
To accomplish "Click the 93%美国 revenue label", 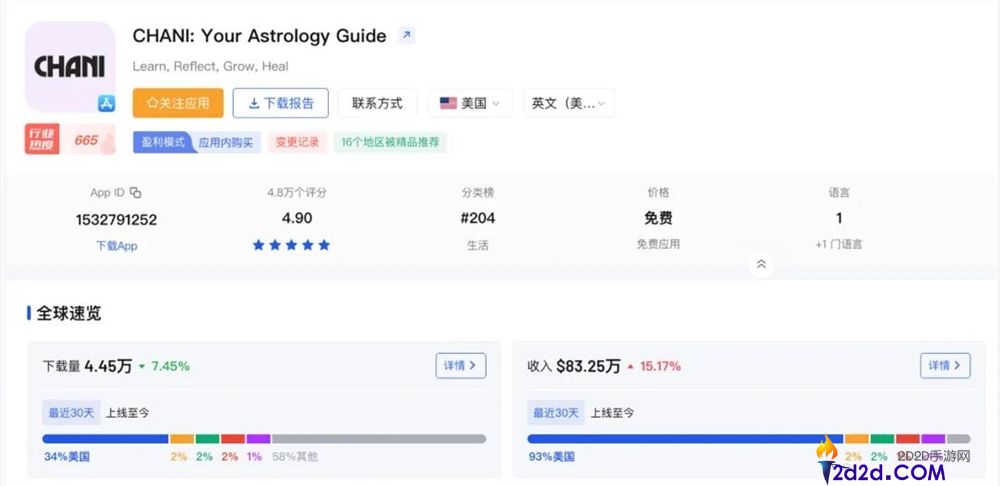I will click(552, 457).
